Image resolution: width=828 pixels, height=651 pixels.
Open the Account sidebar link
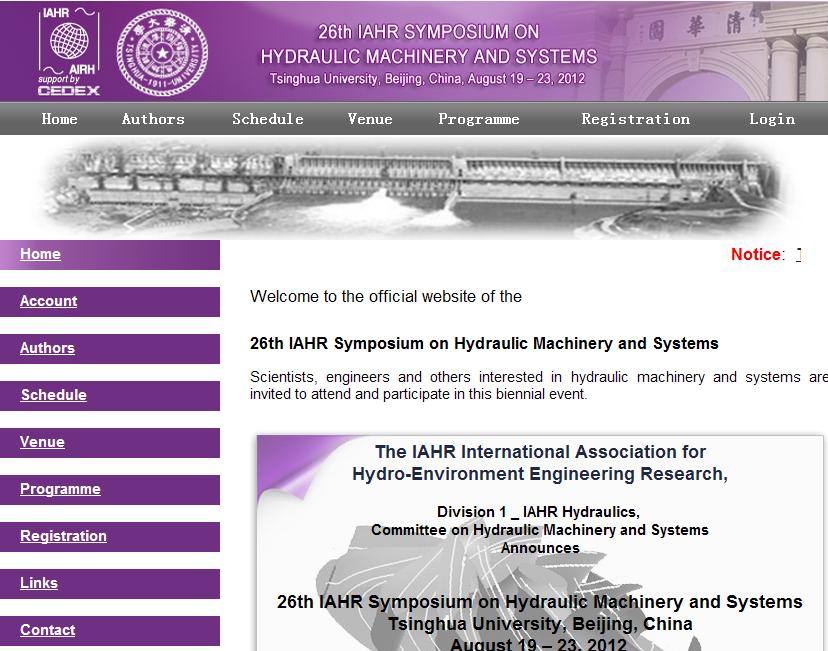click(x=48, y=301)
